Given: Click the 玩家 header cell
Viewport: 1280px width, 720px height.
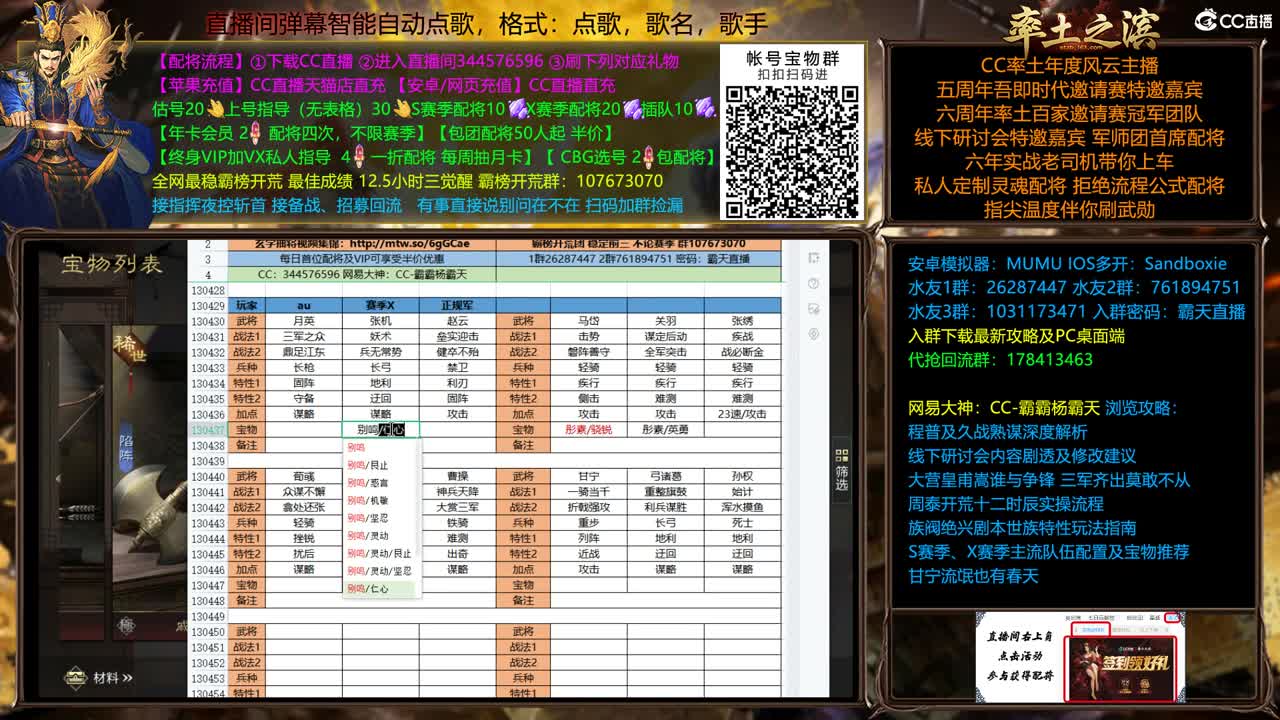Looking at the screenshot, I should 247,305.
